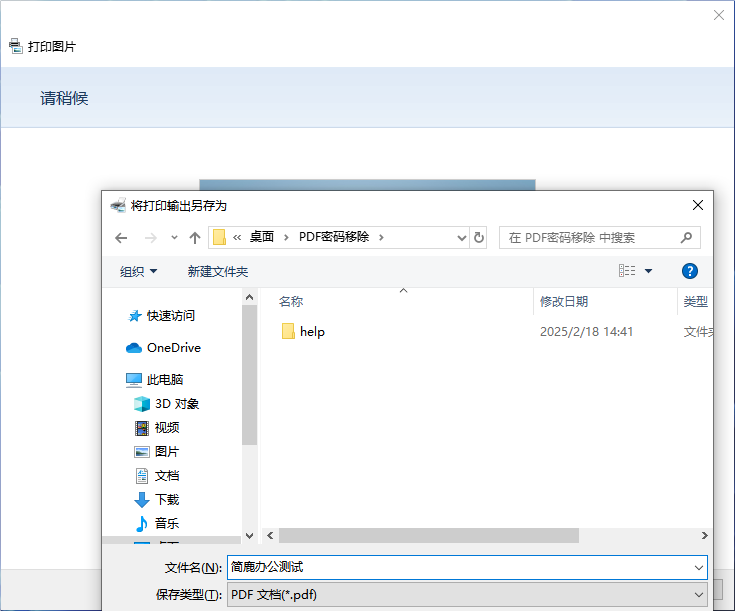This screenshot has height=611, width=735.
Task: Click 桌面 in the address path
Action: coord(262,237)
